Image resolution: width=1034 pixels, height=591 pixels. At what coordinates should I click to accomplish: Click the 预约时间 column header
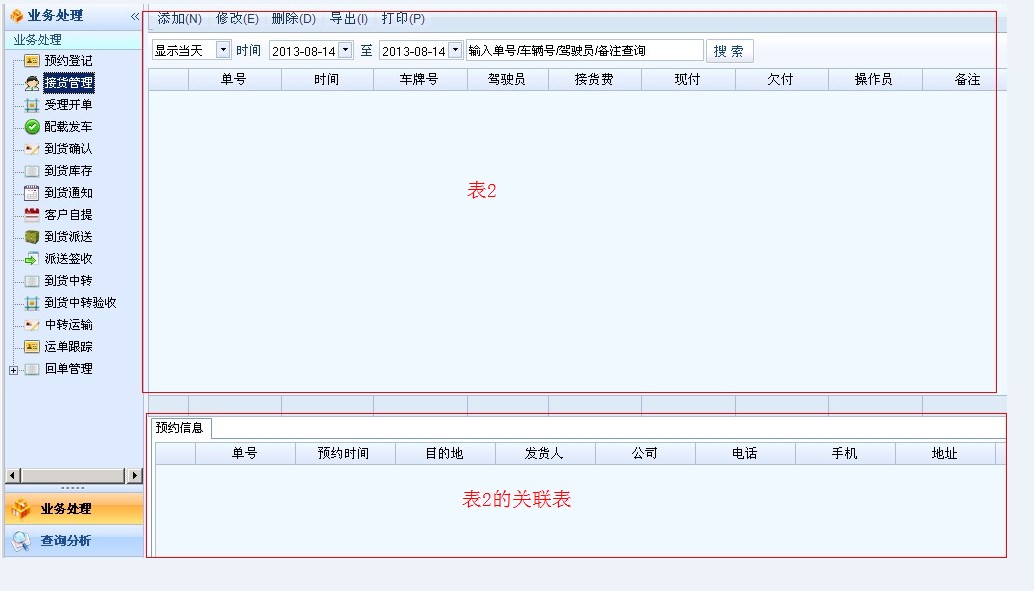coord(345,453)
